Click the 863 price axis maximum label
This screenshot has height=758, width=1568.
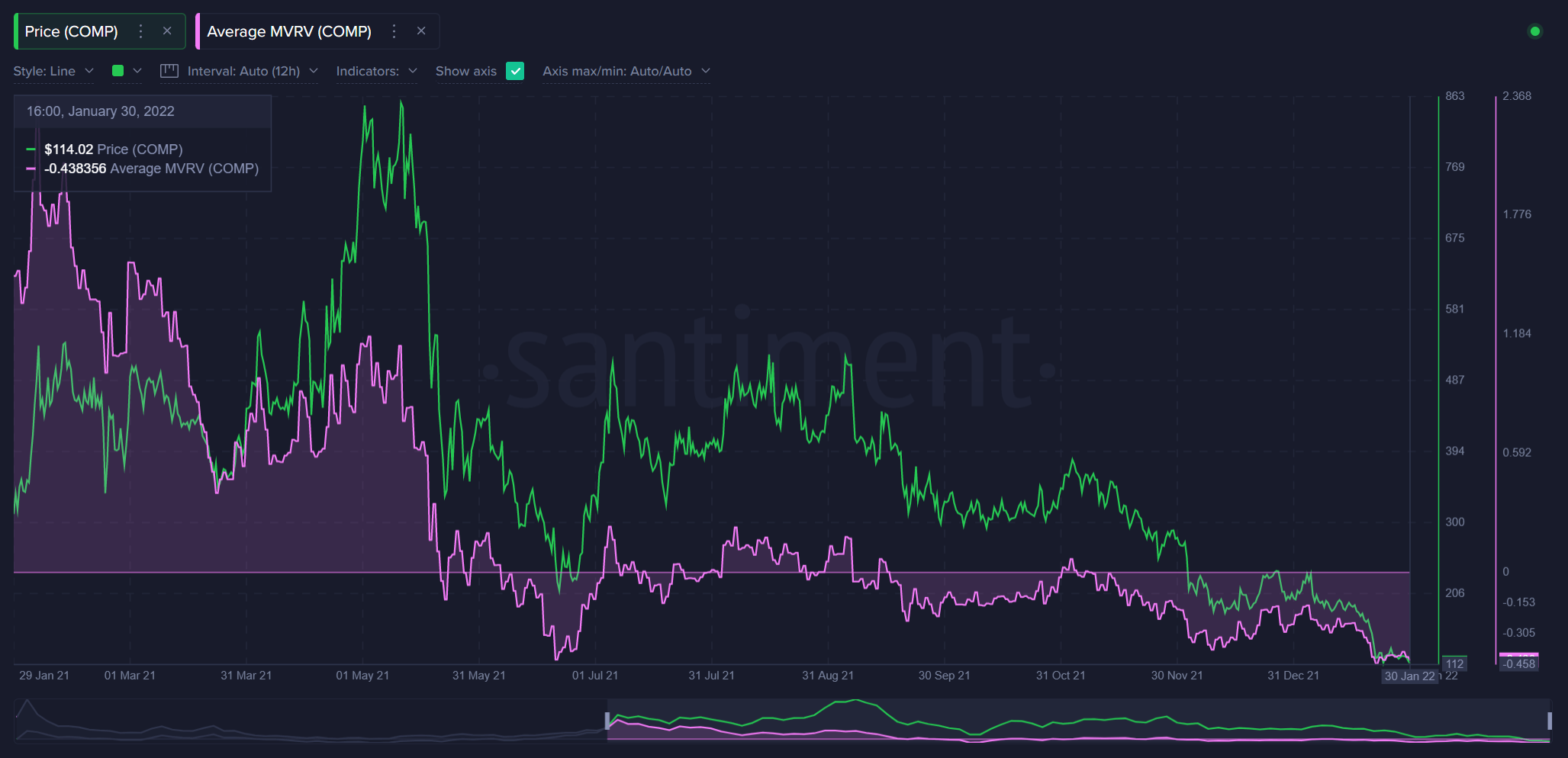(x=1455, y=96)
